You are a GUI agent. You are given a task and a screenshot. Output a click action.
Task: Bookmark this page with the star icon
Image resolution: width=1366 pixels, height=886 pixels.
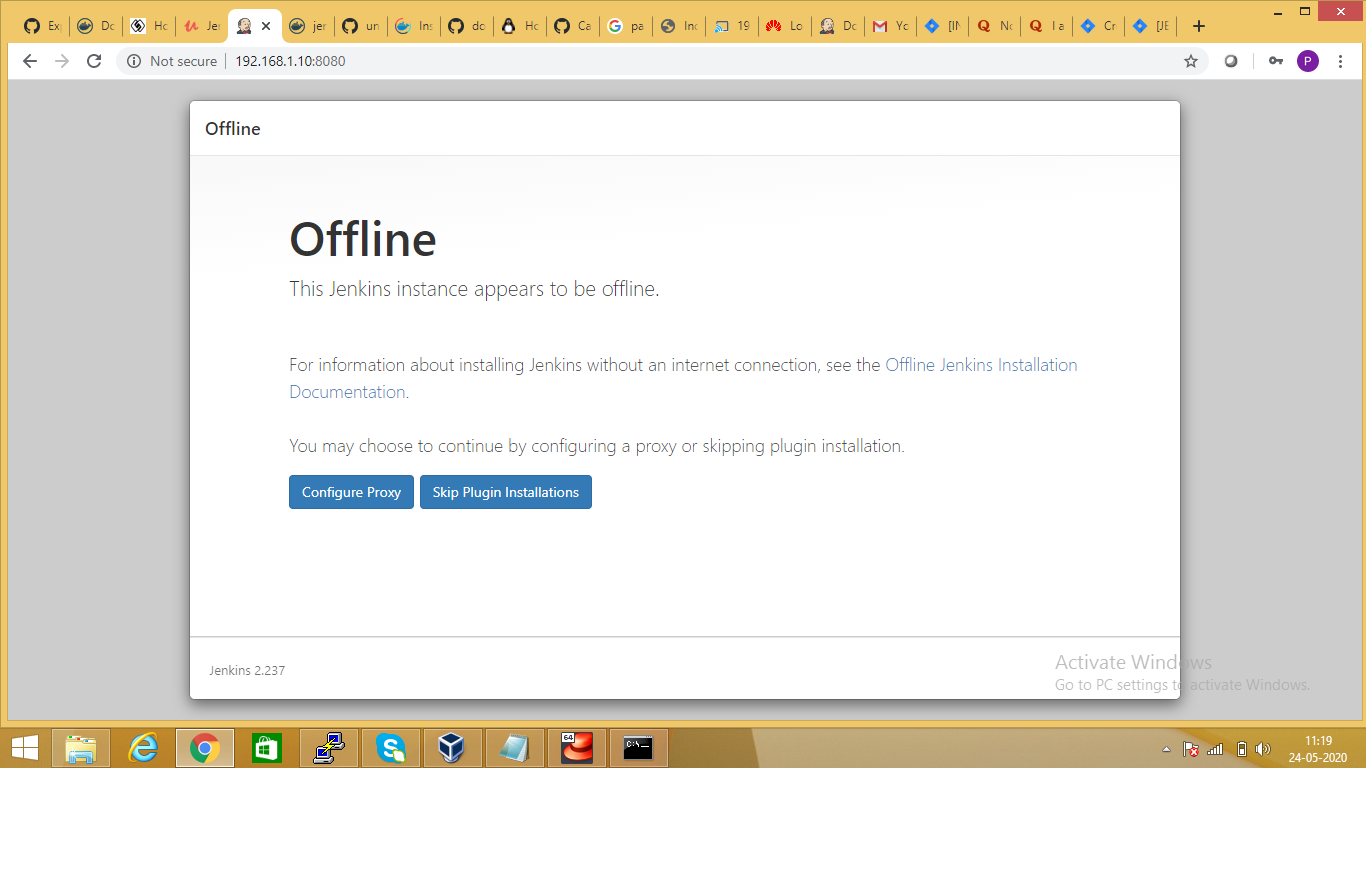pyautogui.click(x=1190, y=61)
